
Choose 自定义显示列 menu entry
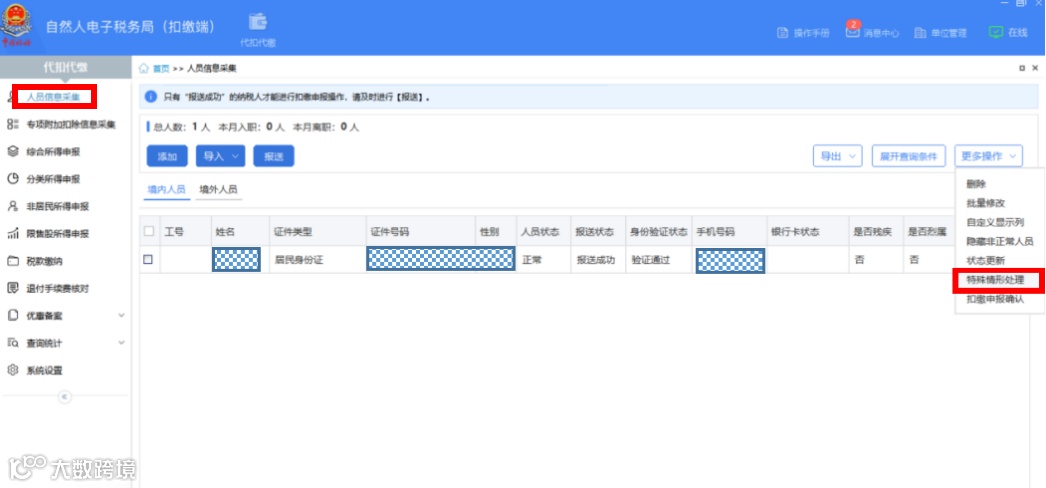[995, 223]
